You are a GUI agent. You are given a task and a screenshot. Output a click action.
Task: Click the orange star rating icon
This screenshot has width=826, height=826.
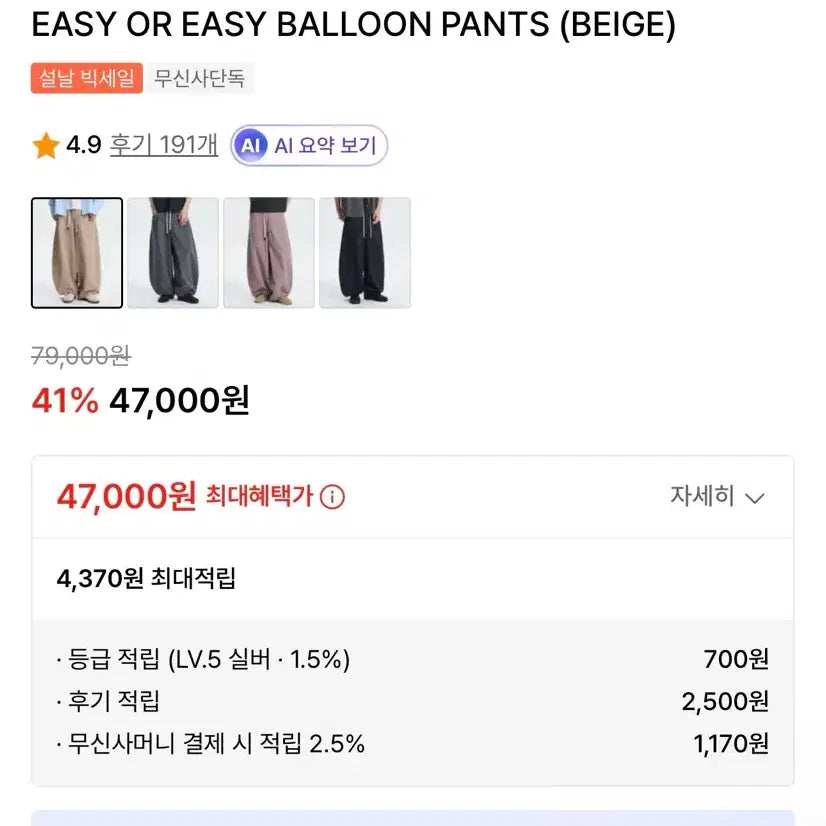(45, 146)
